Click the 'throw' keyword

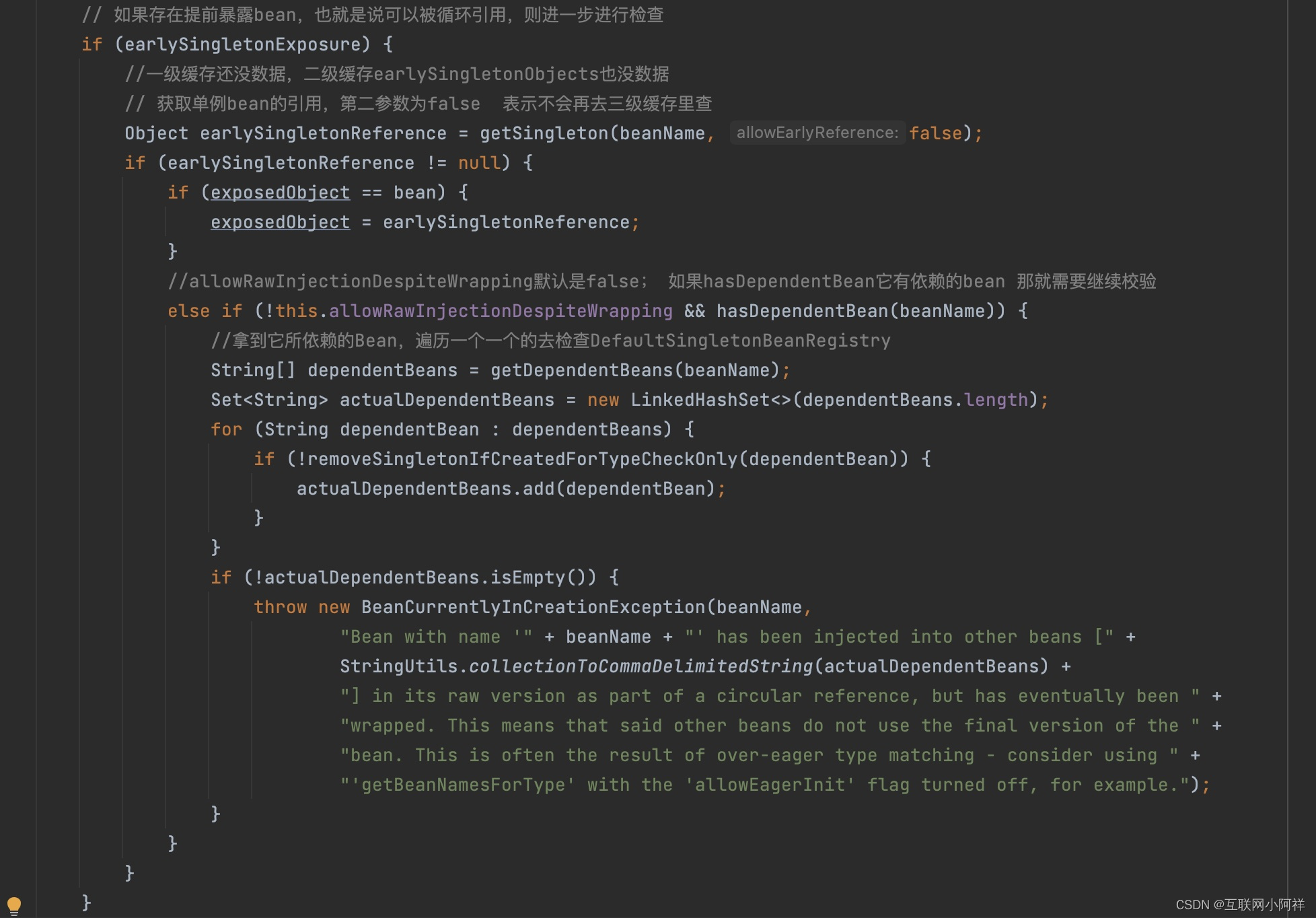pos(280,607)
